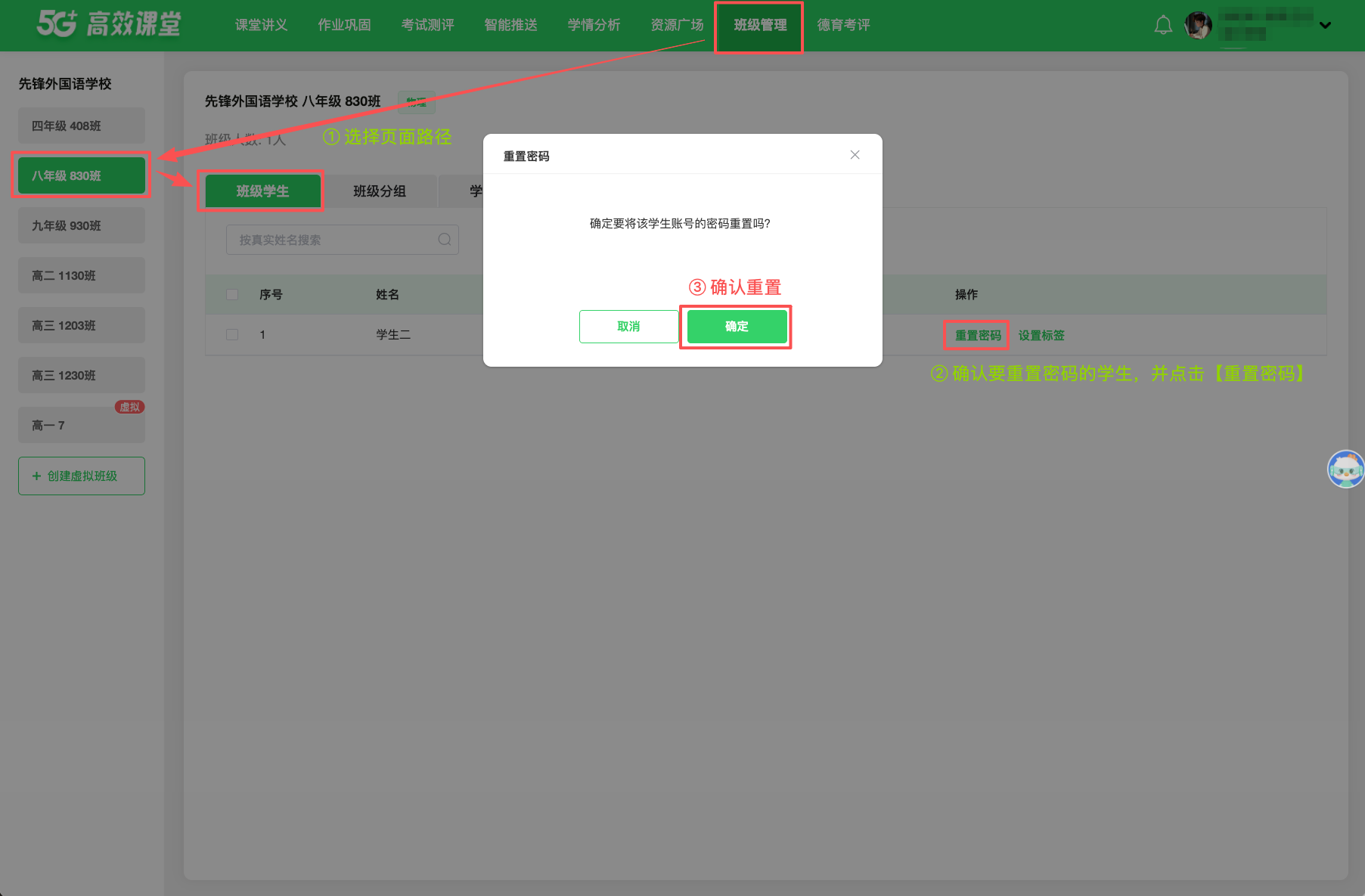Open the user avatar profile picture

point(1198,25)
